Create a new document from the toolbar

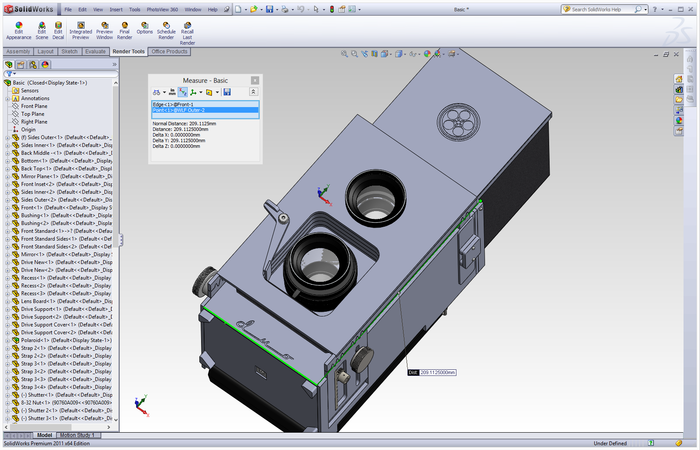click(238, 9)
